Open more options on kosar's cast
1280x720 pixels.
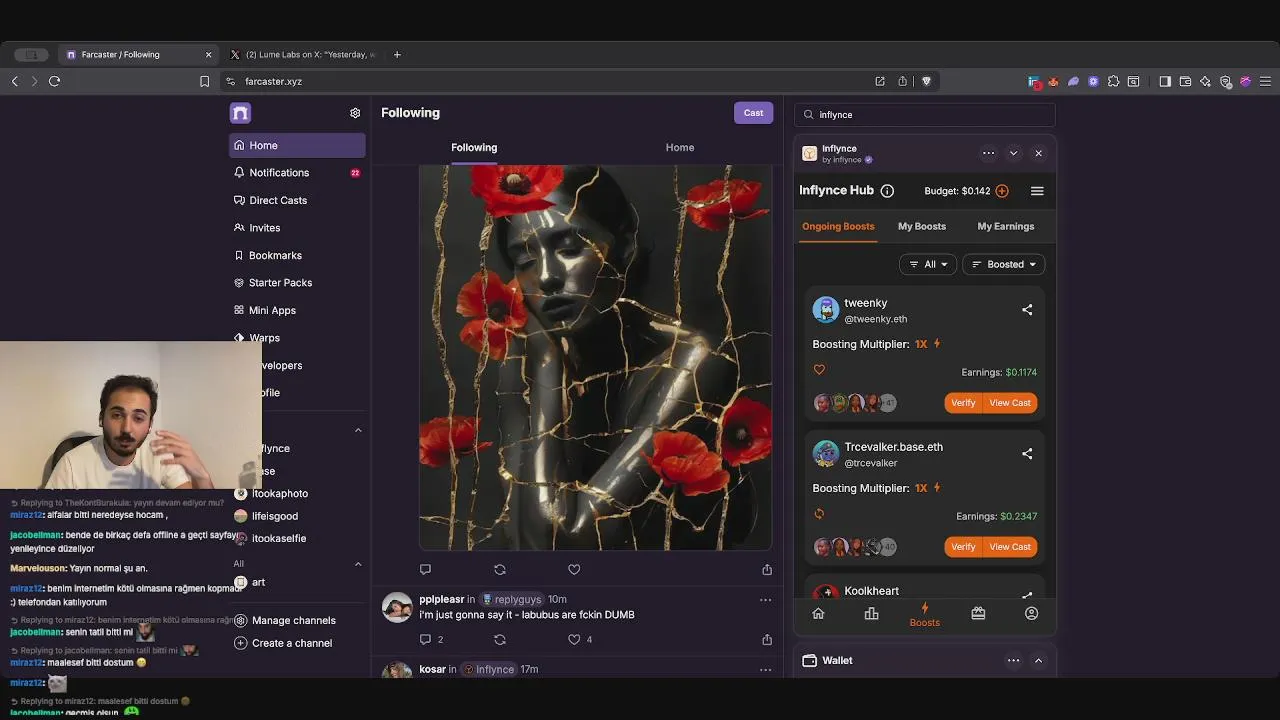pos(765,670)
